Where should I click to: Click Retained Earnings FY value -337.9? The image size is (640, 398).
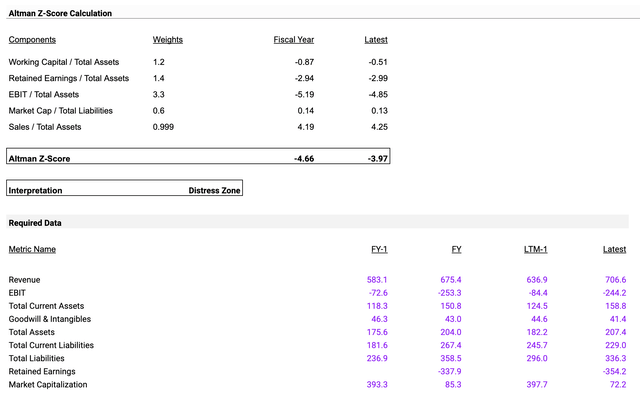(449, 371)
